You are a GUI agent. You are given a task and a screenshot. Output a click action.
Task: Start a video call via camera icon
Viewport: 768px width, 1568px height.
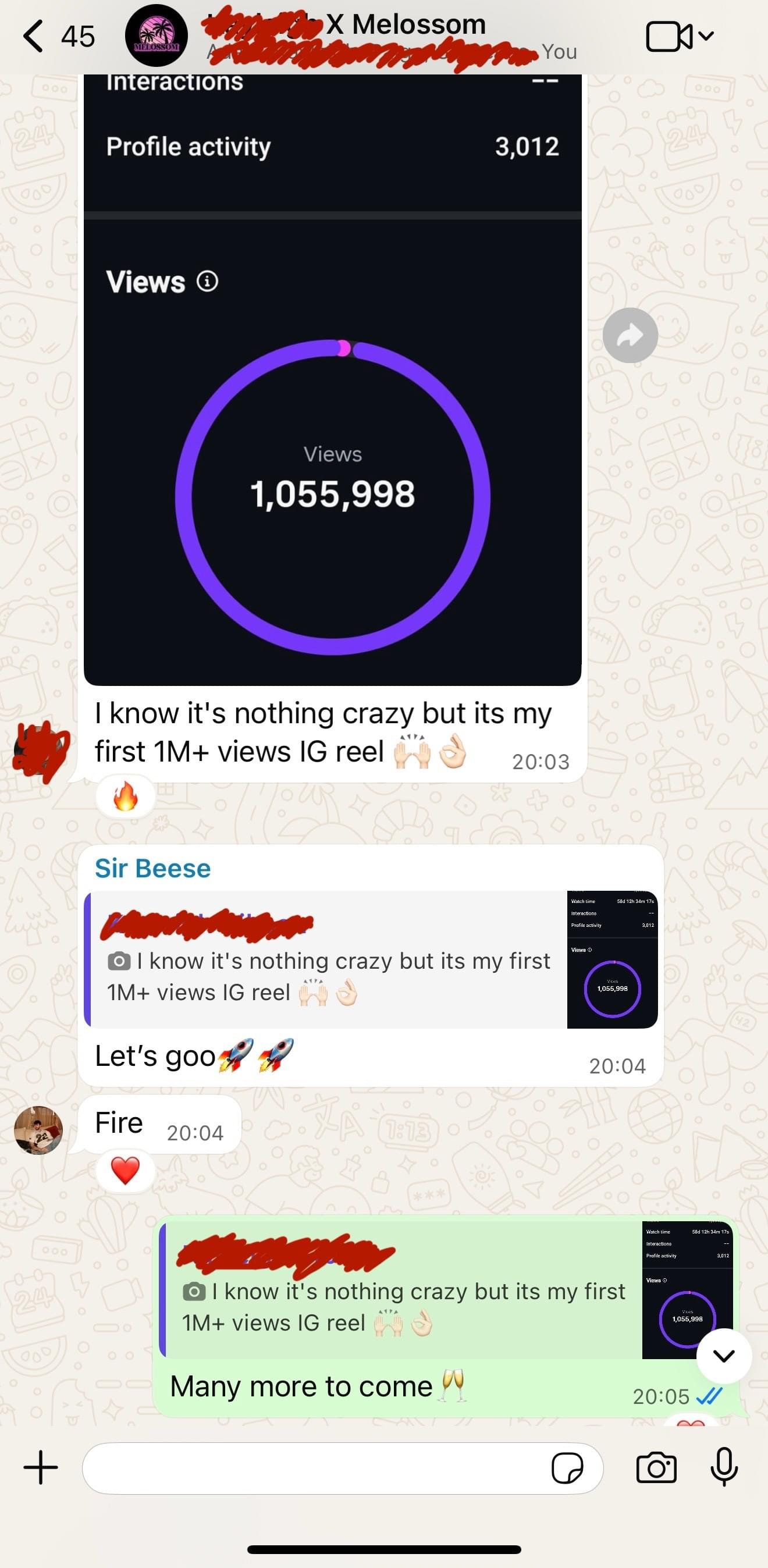click(x=669, y=37)
